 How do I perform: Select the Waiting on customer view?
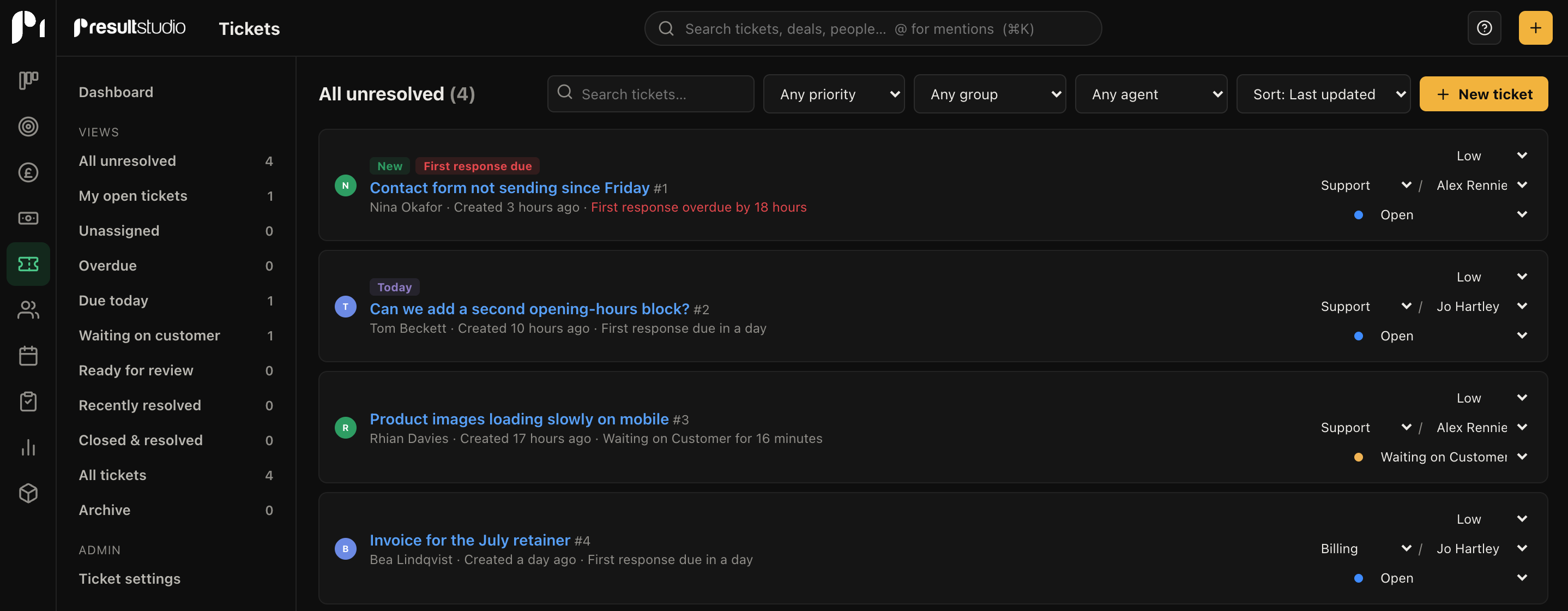[x=176, y=336]
